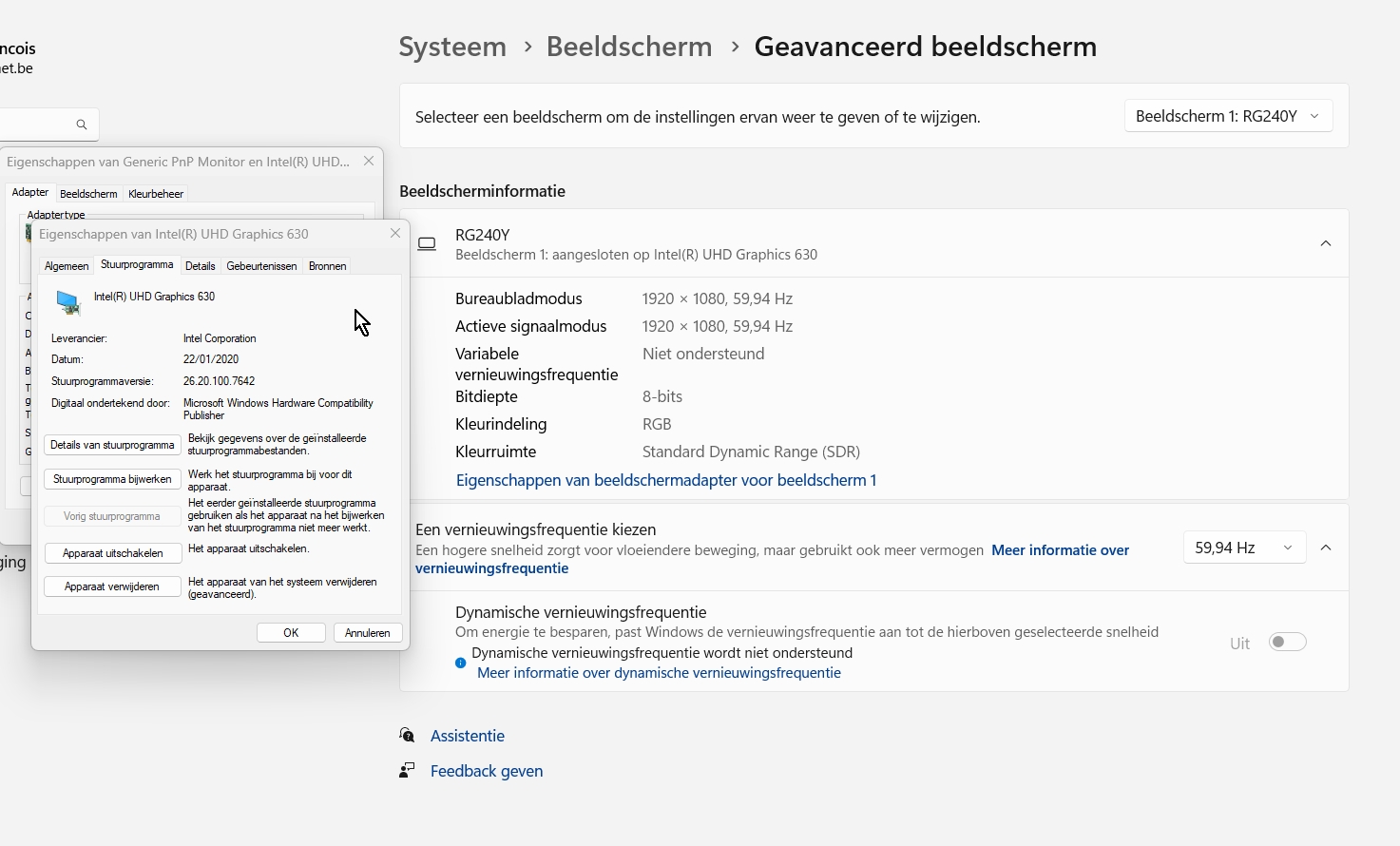Switch to the Gebeurtenissen tab
This screenshot has width=1400, height=846.
261,266
